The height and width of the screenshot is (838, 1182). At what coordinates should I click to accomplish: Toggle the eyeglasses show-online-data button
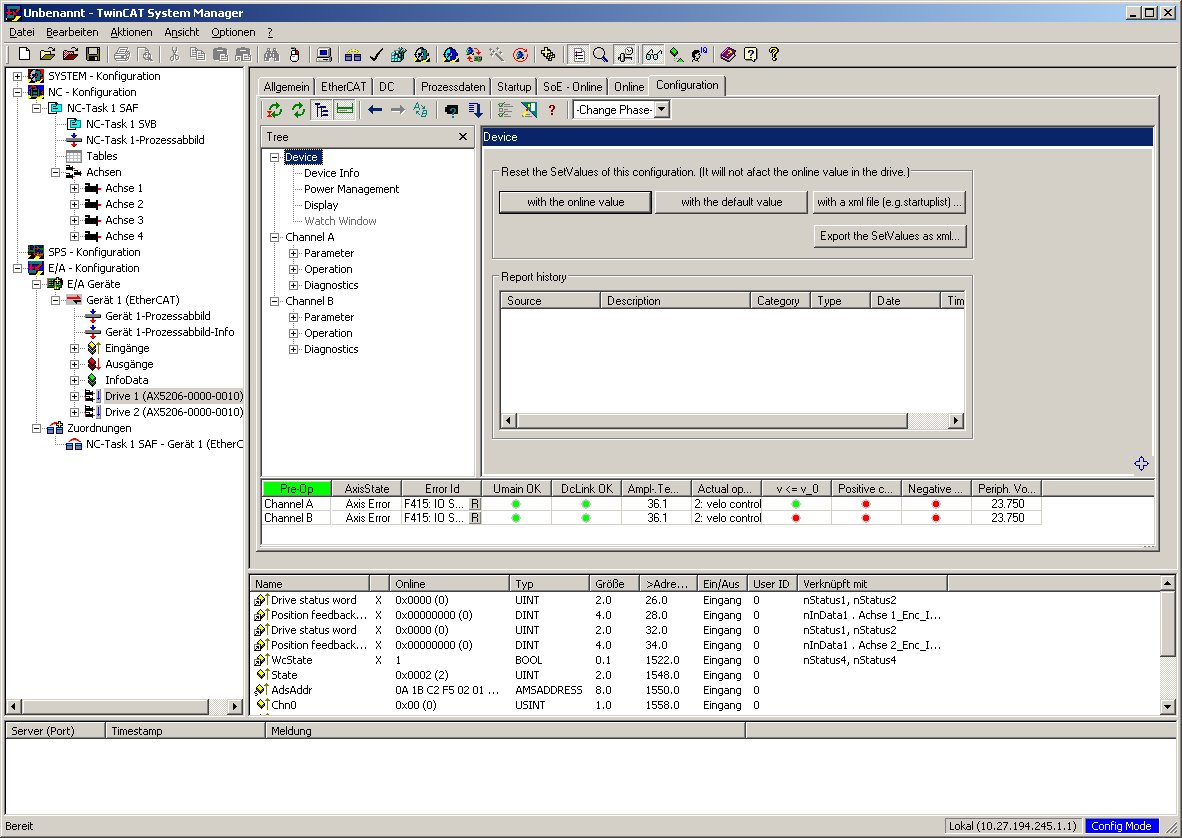654,54
